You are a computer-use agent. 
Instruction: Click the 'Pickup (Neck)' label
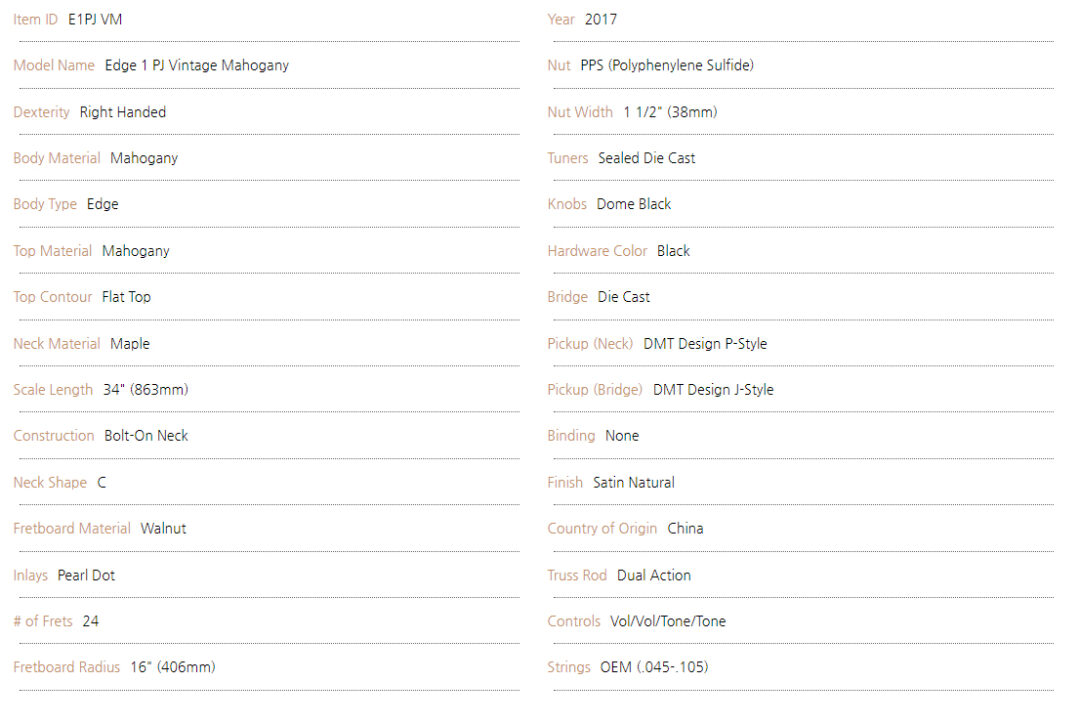(590, 344)
